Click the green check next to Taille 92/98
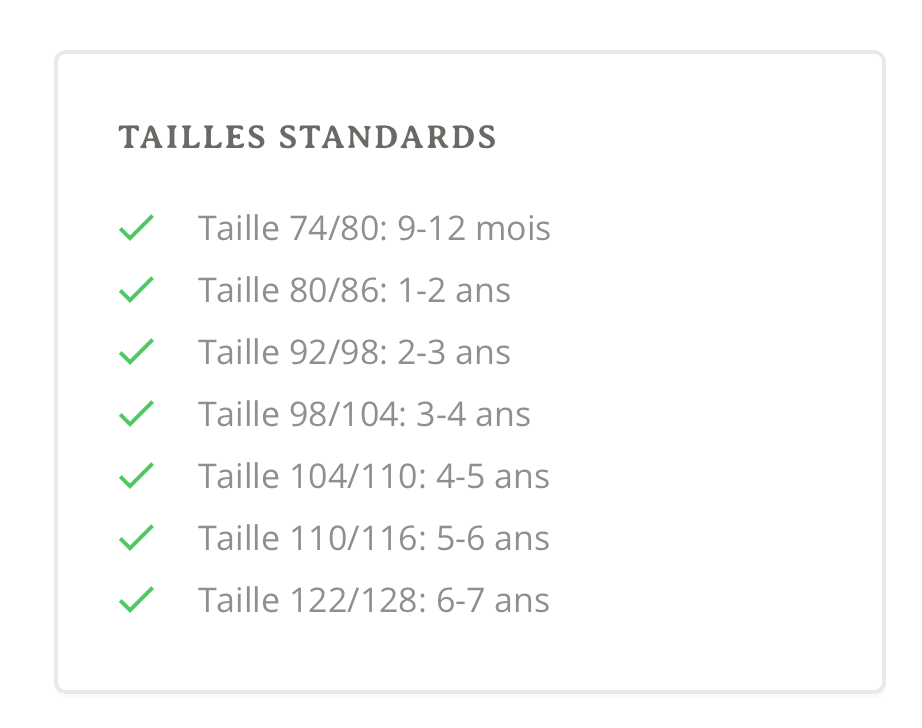The height and width of the screenshot is (728, 922). point(135,352)
